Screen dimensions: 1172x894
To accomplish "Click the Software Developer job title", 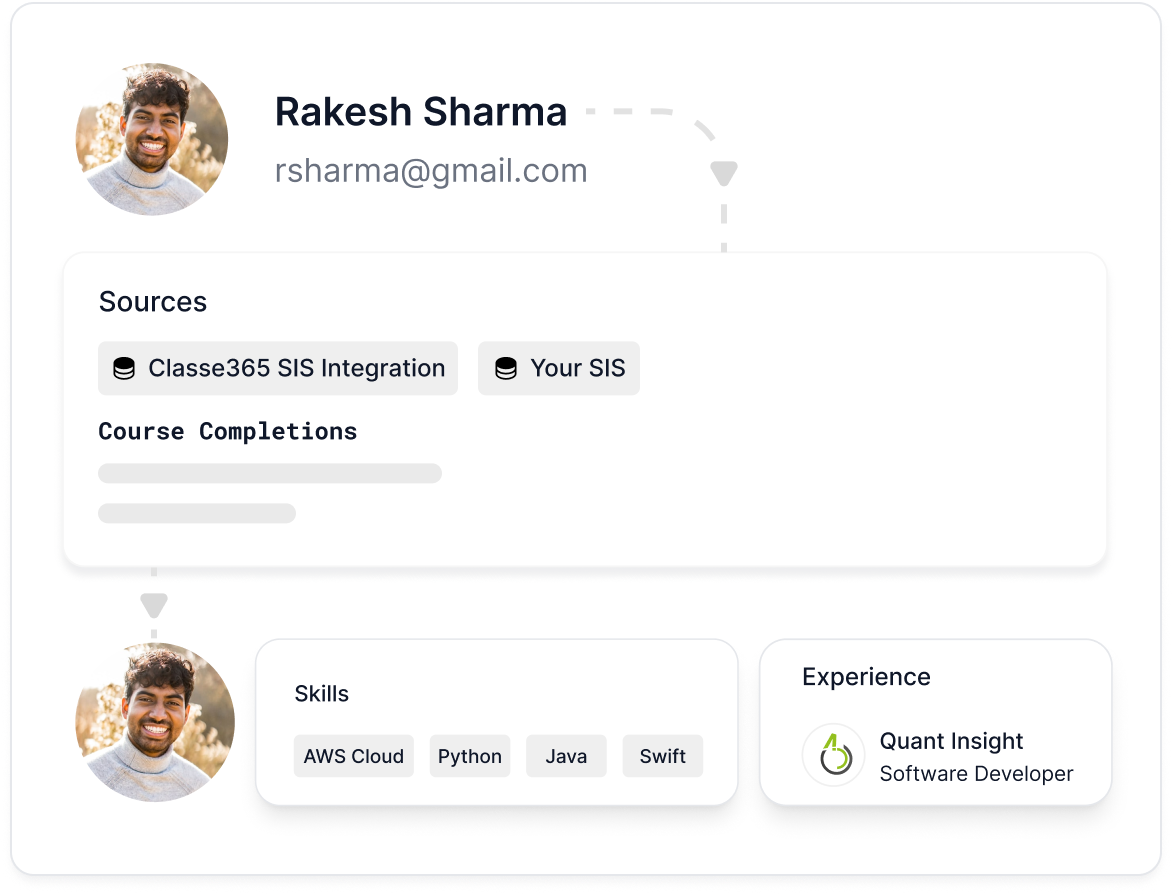I will (976, 774).
